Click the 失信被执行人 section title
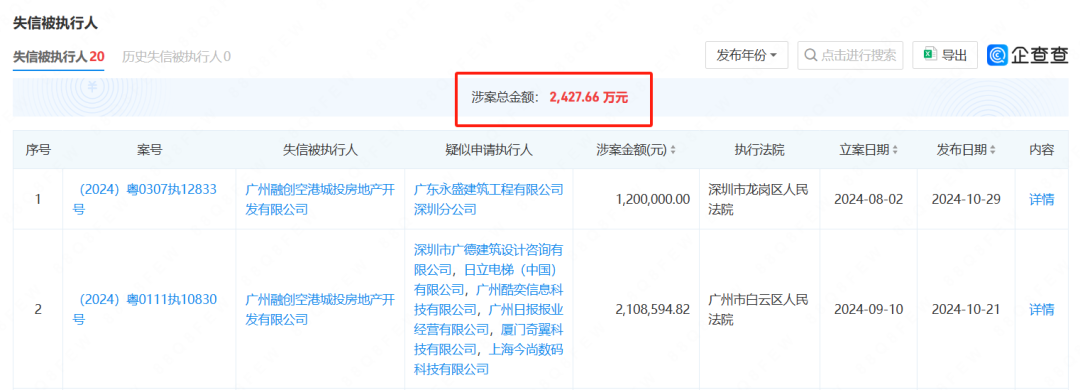1080x390 pixels. pyautogui.click(x=55, y=23)
